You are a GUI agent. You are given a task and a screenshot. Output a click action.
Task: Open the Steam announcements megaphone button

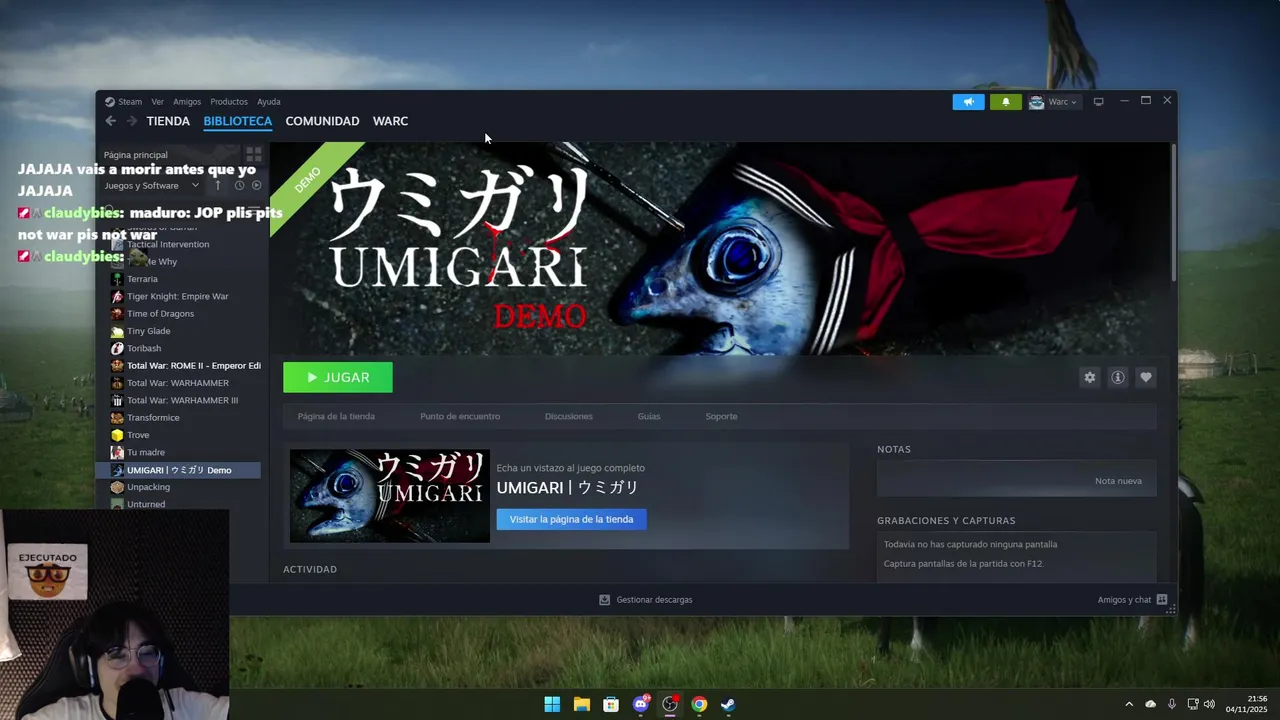(968, 101)
